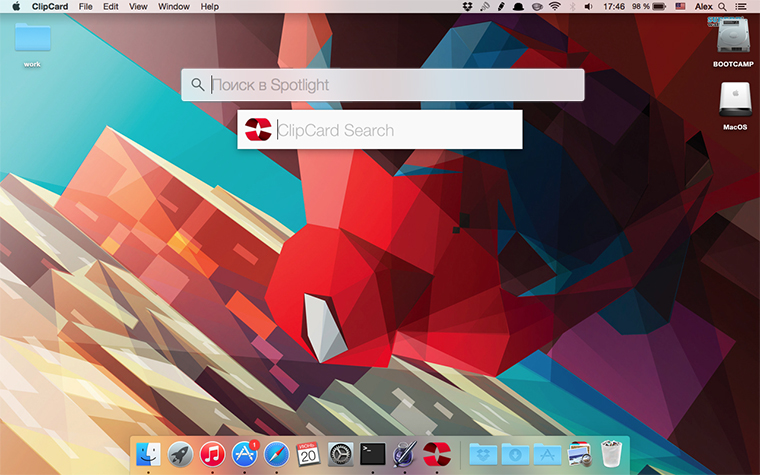Click the magnifier icon in the Spotlight bar
Screen dimensions: 760x475
click(x=197, y=84)
